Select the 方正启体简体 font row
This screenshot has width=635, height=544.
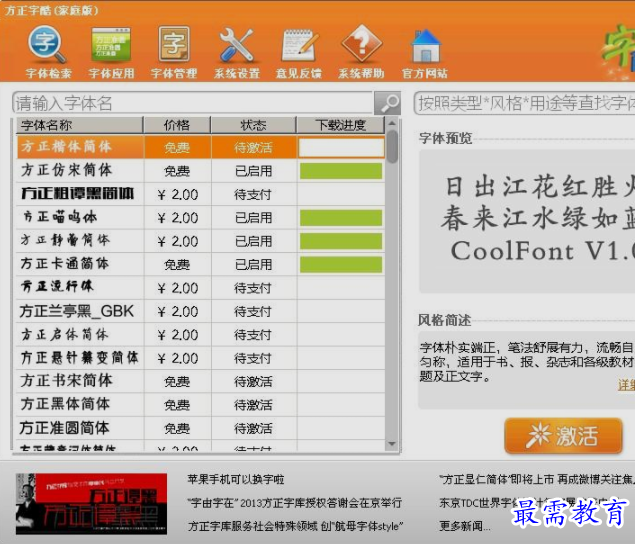[x=201, y=335]
